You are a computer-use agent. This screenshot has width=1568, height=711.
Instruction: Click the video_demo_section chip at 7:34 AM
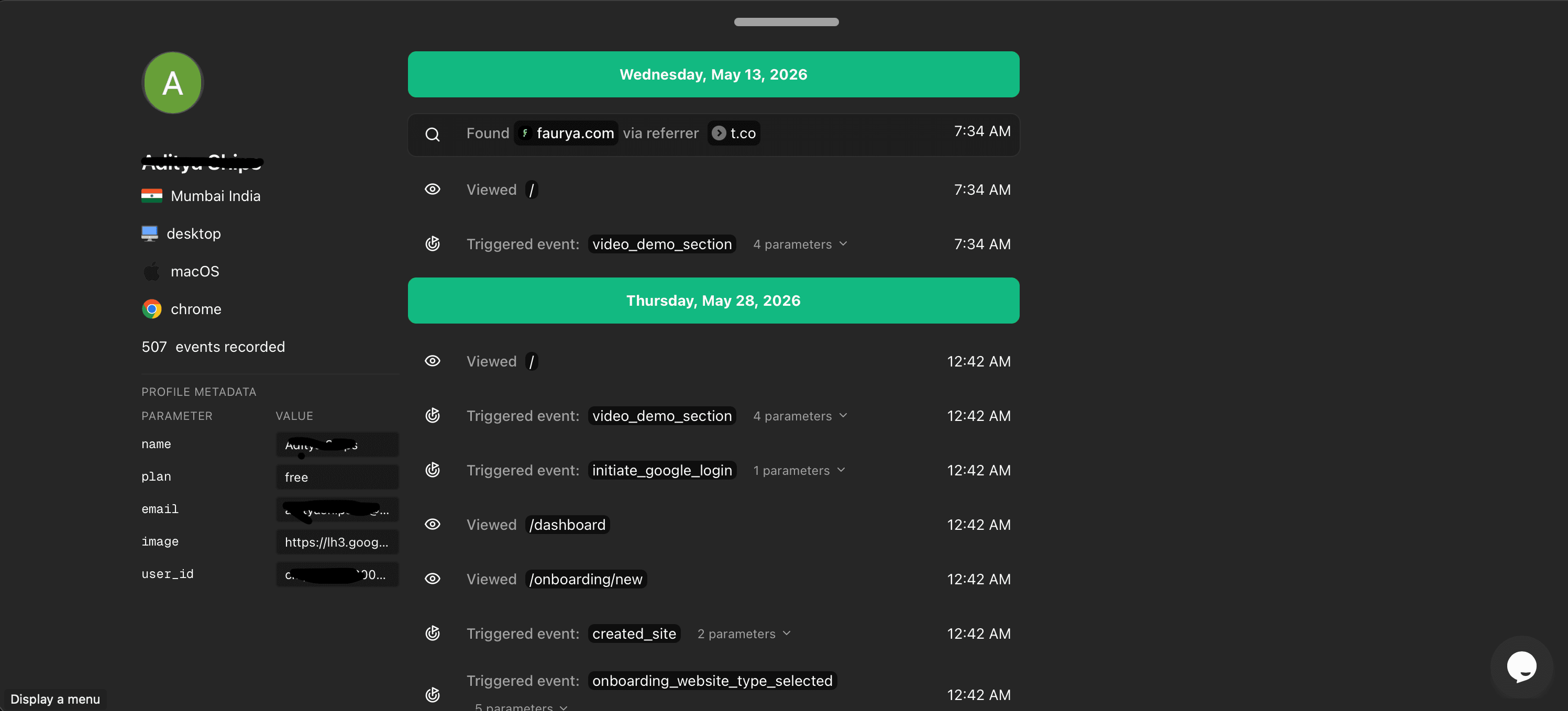tap(661, 244)
